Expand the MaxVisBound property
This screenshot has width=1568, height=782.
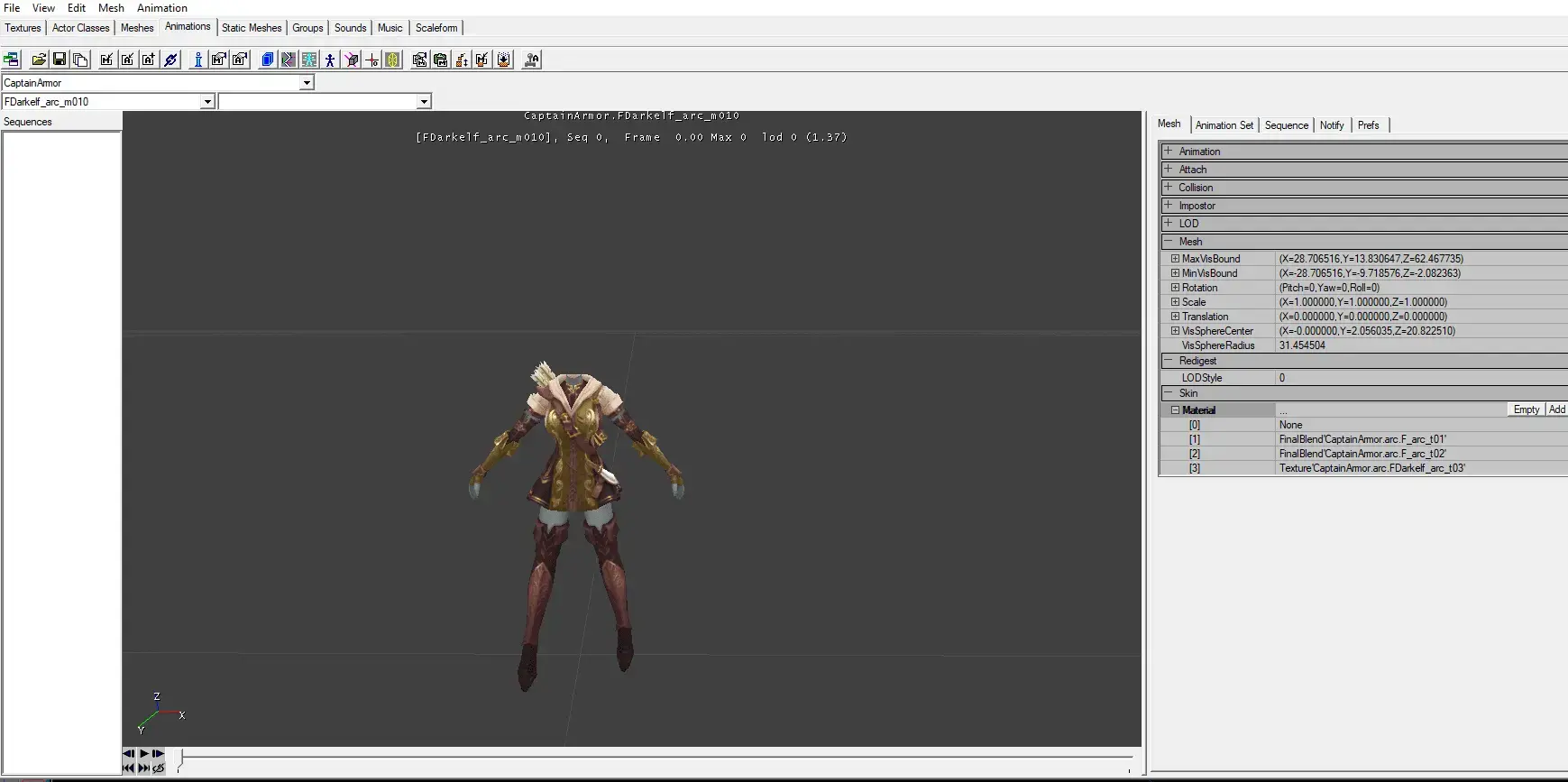coord(1175,259)
